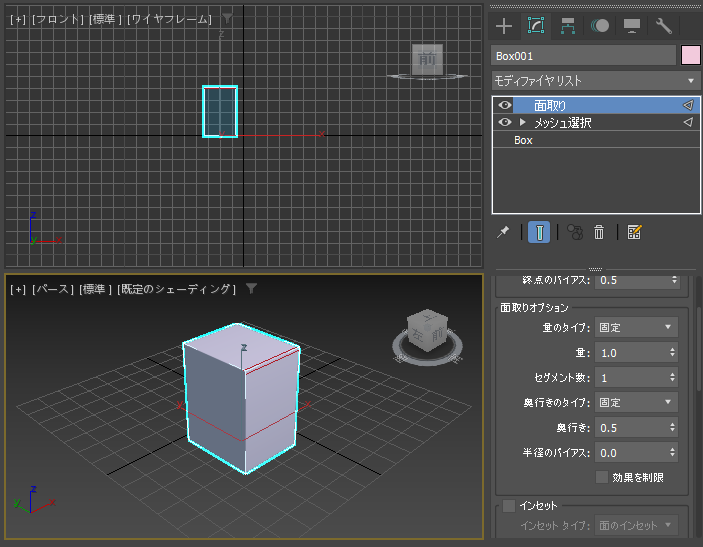Click the Pin Stack icon
The image size is (703, 547).
tap(503, 232)
